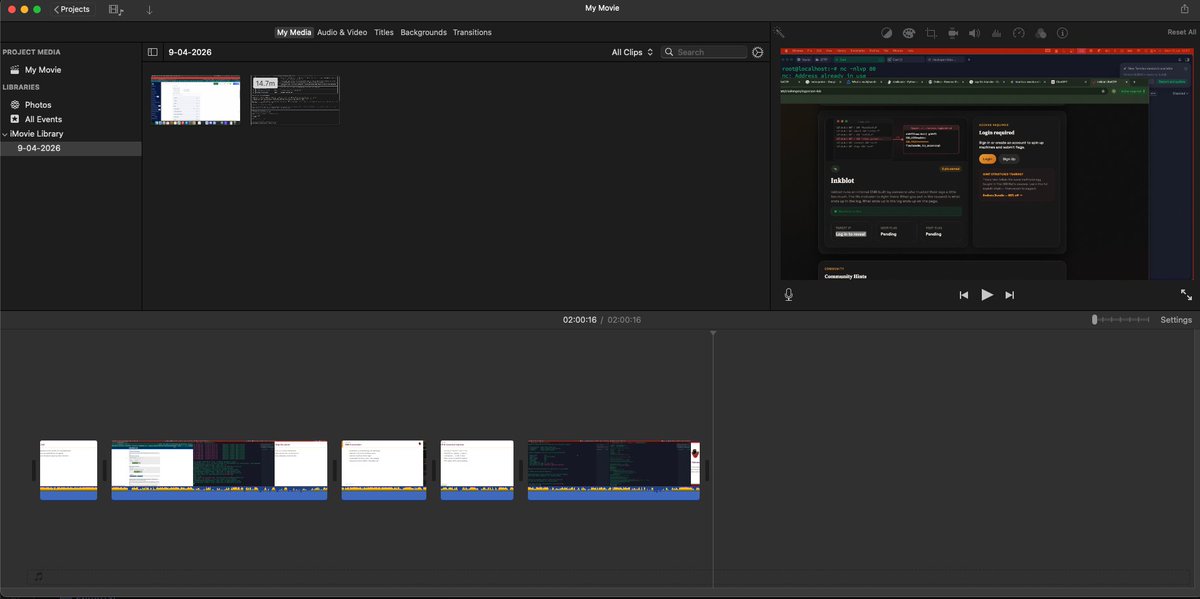Screen dimensions: 1200x599
Task: Click the Import Media down-arrow icon
Action: pyautogui.click(x=149, y=9)
